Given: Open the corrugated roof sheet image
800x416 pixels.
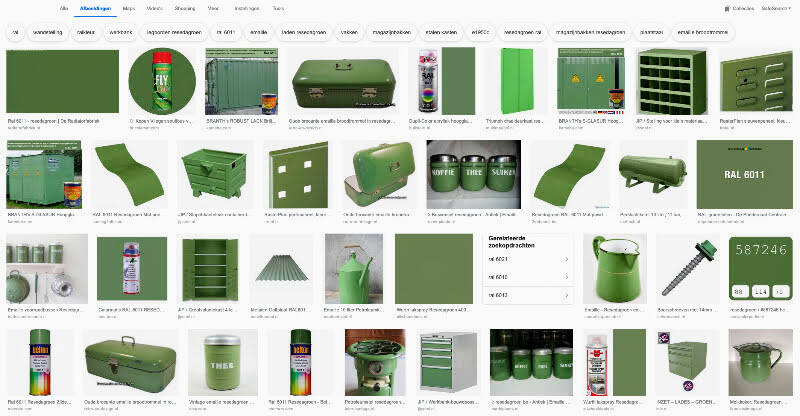Looking at the screenshot, I should (x=283, y=269).
